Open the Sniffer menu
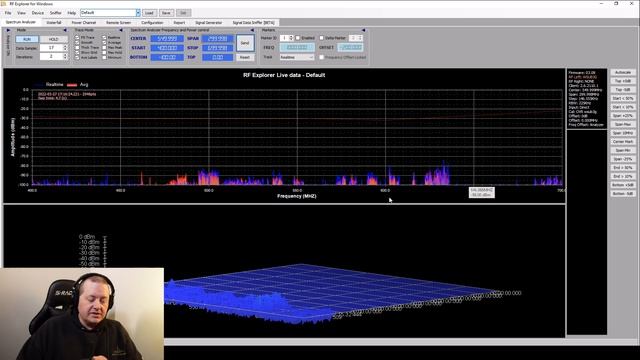 tap(56, 13)
